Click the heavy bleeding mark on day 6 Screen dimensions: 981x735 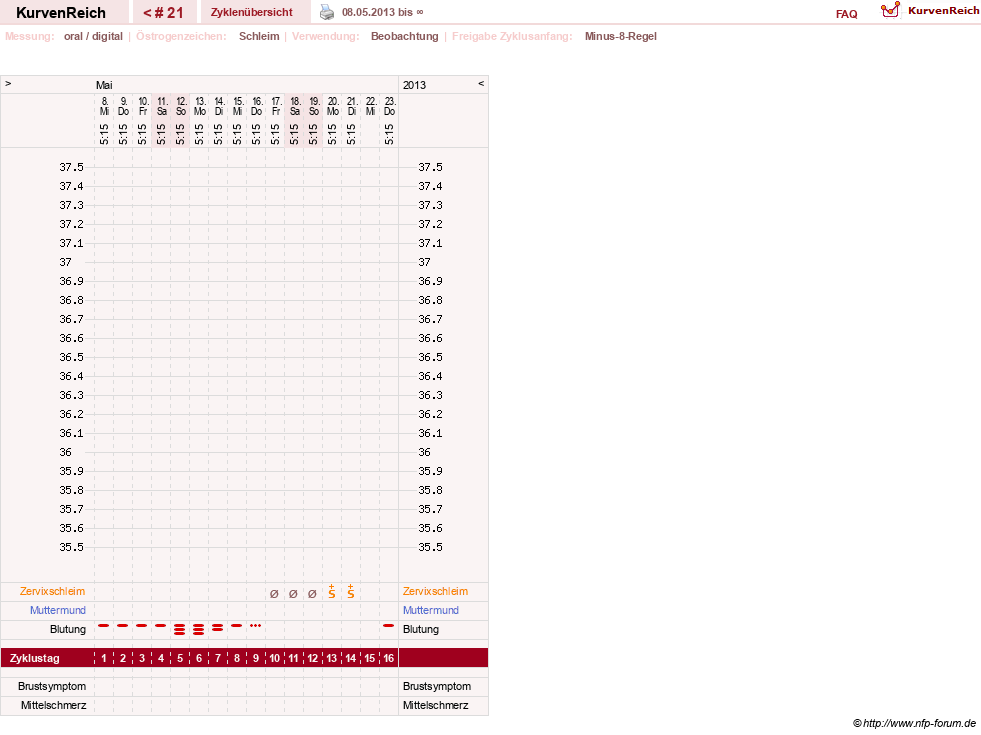(199, 629)
